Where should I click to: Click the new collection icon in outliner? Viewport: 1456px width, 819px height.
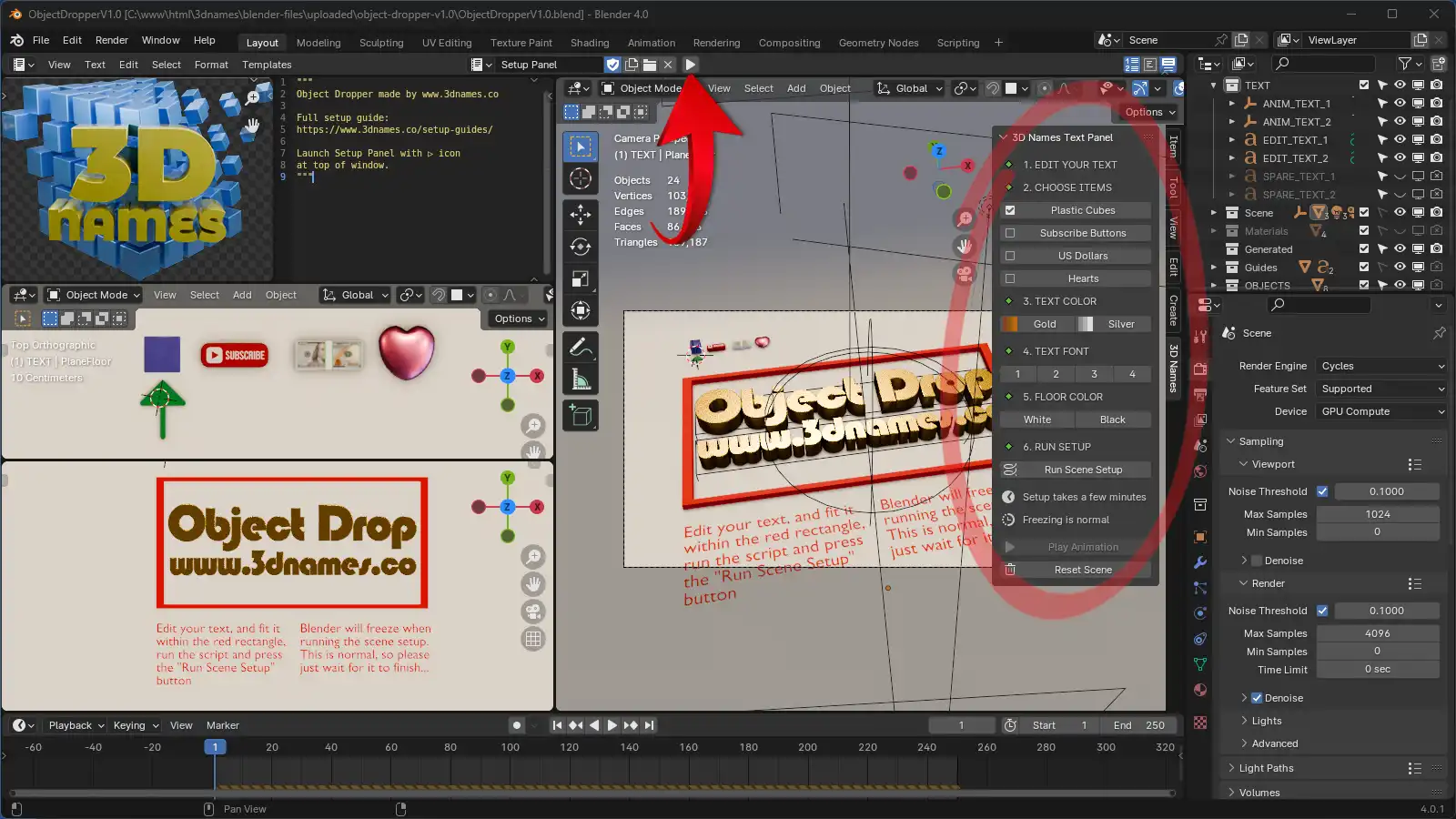pyautogui.click(x=1439, y=64)
